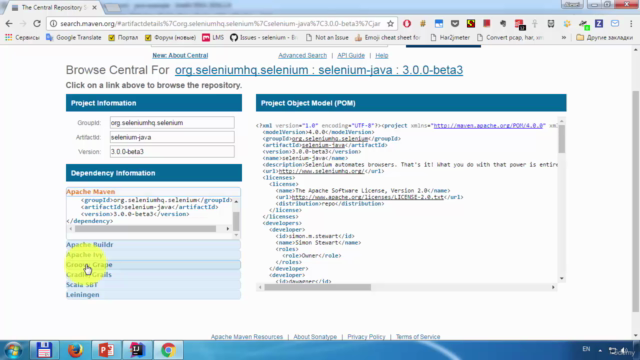Click the Z extension icon
Screen dimensions: 640x360
coord(599,24)
